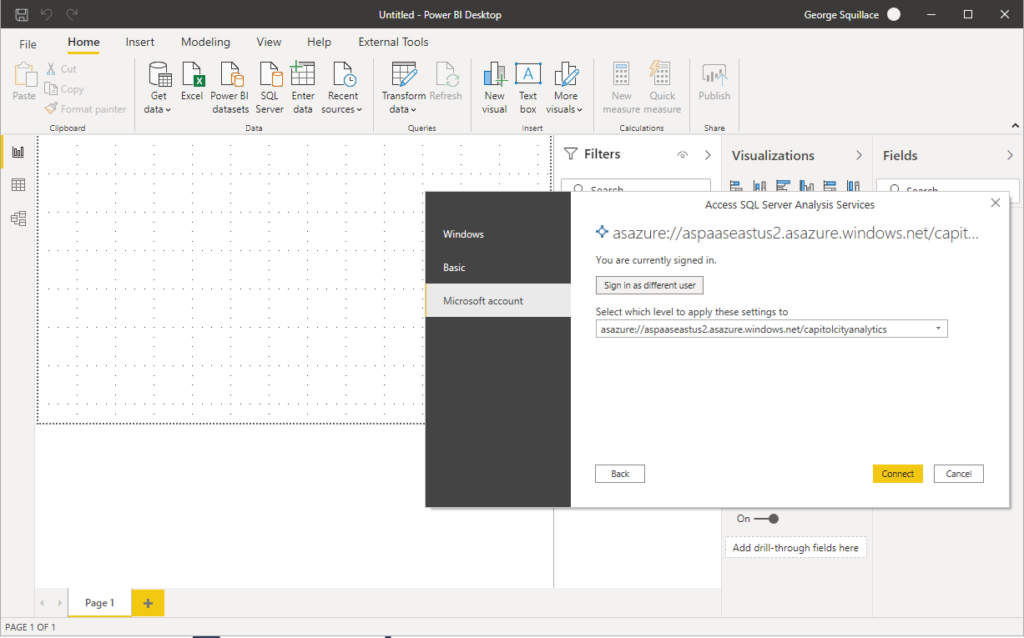The height and width of the screenshot is (638, 1024).
Task: Click inside the Filters search box
Action: pos(636,187)
